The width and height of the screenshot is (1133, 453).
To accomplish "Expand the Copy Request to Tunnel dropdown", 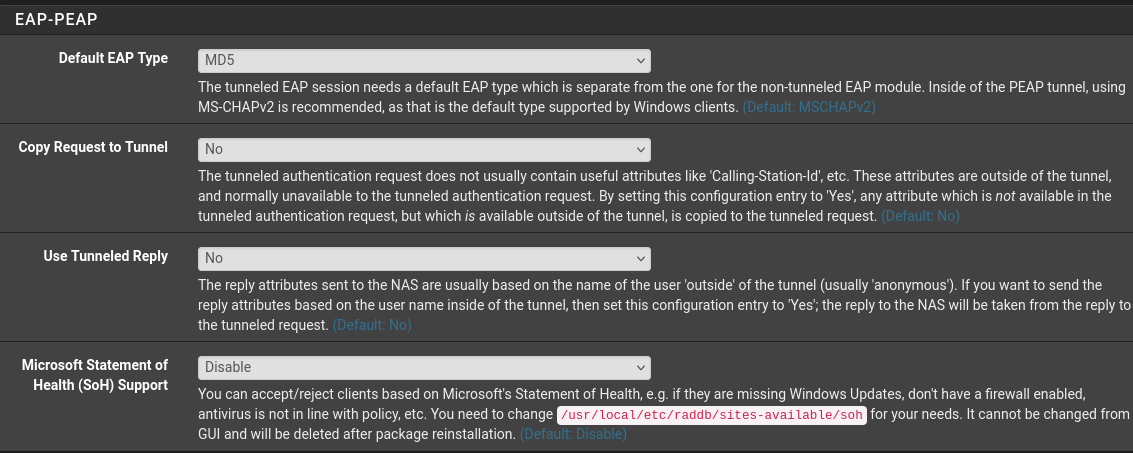I will pyautogui.click(x=424, y=149).
